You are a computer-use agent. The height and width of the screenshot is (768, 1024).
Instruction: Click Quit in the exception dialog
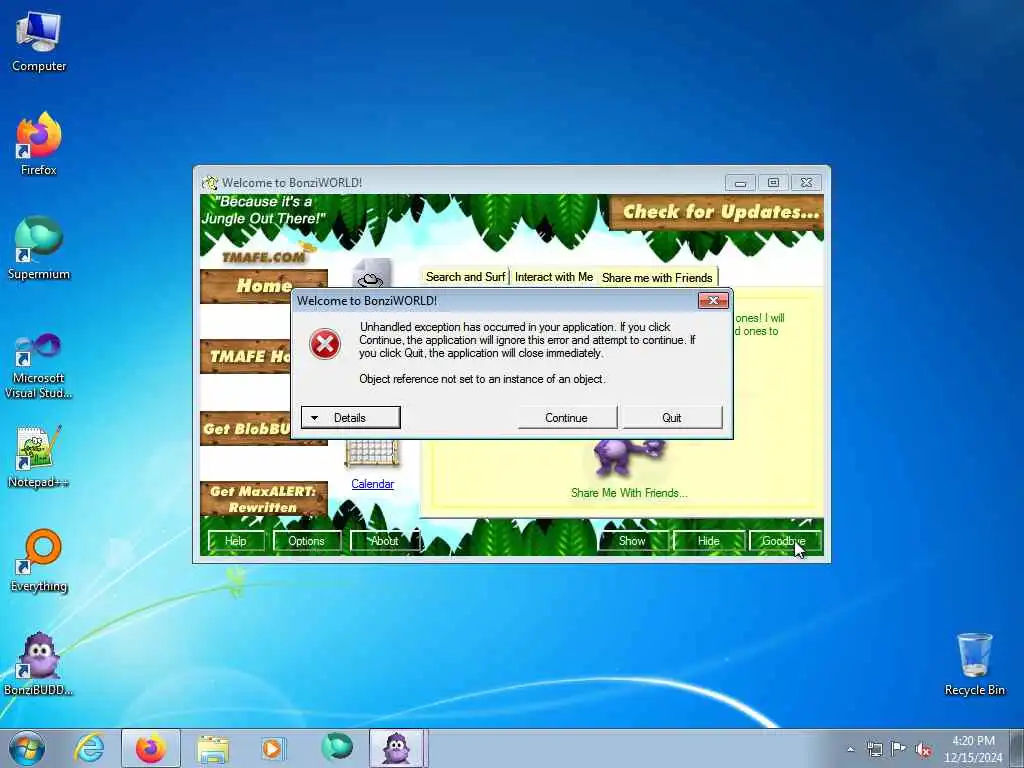pyautogui.click(x=672, y=418)
